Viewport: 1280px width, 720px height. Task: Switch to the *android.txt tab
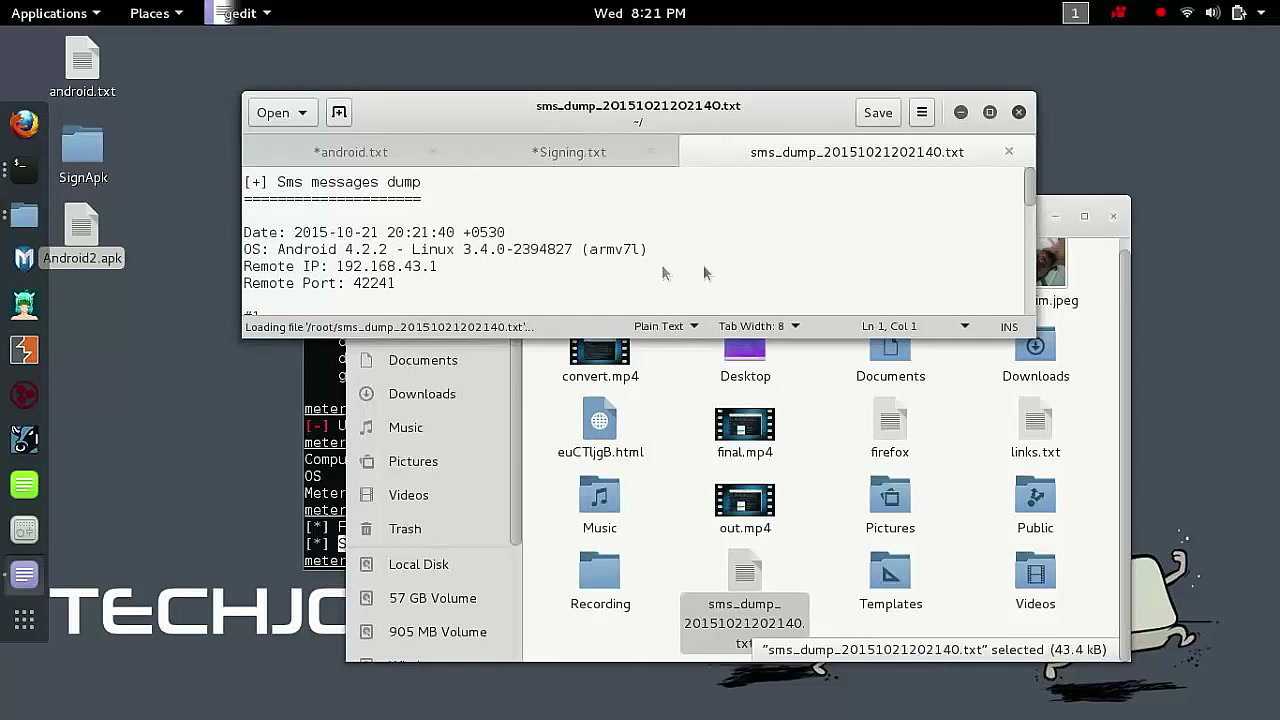click(x=350, y=152)
